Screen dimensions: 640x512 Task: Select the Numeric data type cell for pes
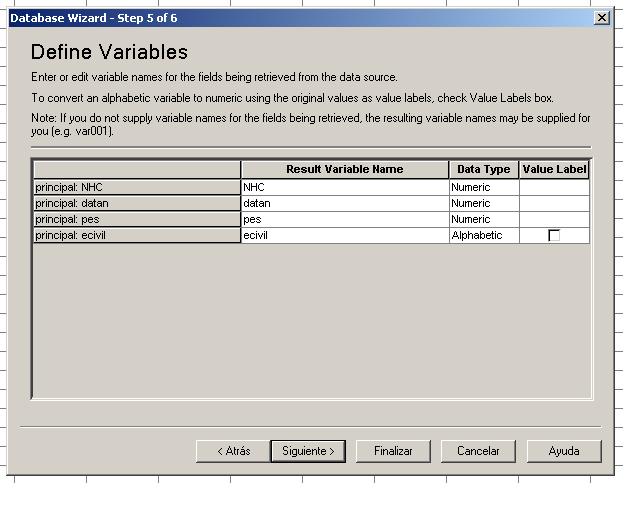[x=484, y=219]
